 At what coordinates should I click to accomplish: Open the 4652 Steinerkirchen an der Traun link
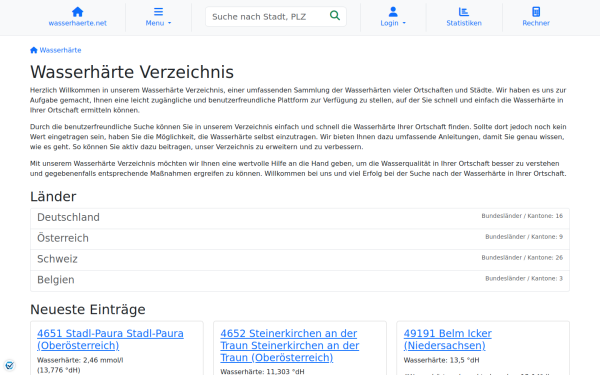click(290, 346)
